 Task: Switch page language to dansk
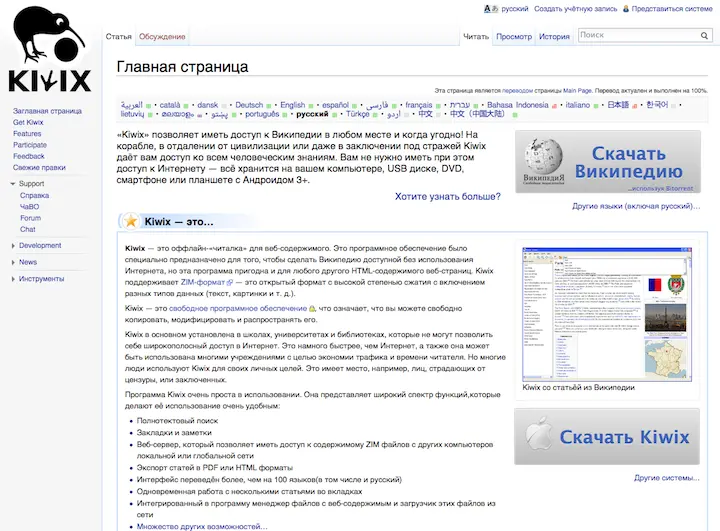tap(207, 105)
